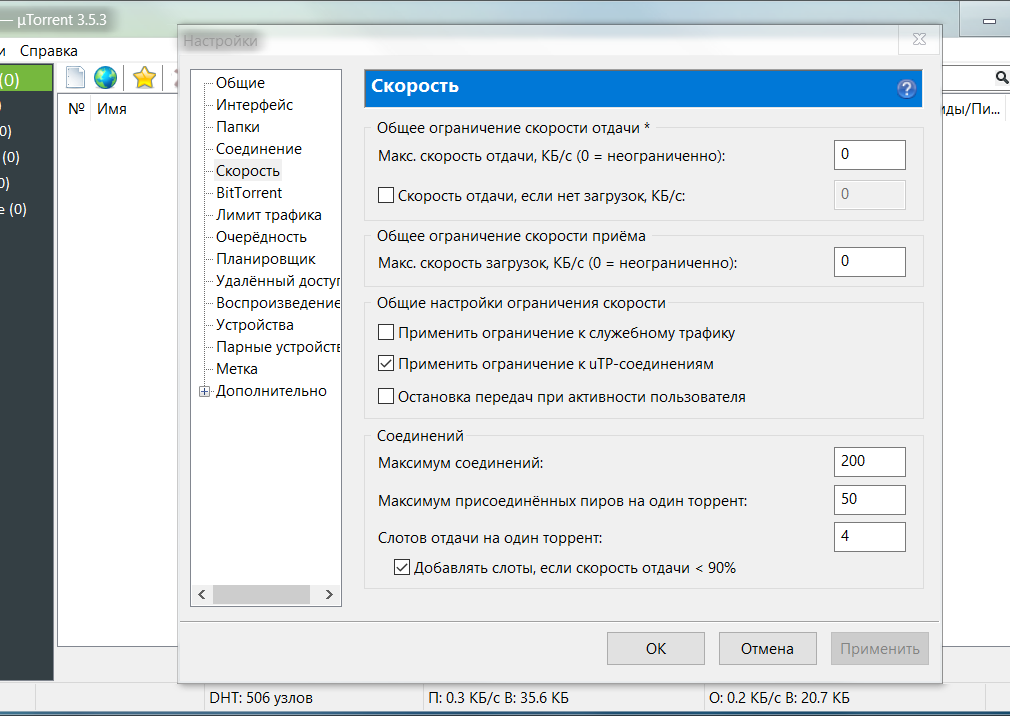Viewport: 1010px width, 716px height.
Task: Open the Соединение settings section
Action: 259,149
